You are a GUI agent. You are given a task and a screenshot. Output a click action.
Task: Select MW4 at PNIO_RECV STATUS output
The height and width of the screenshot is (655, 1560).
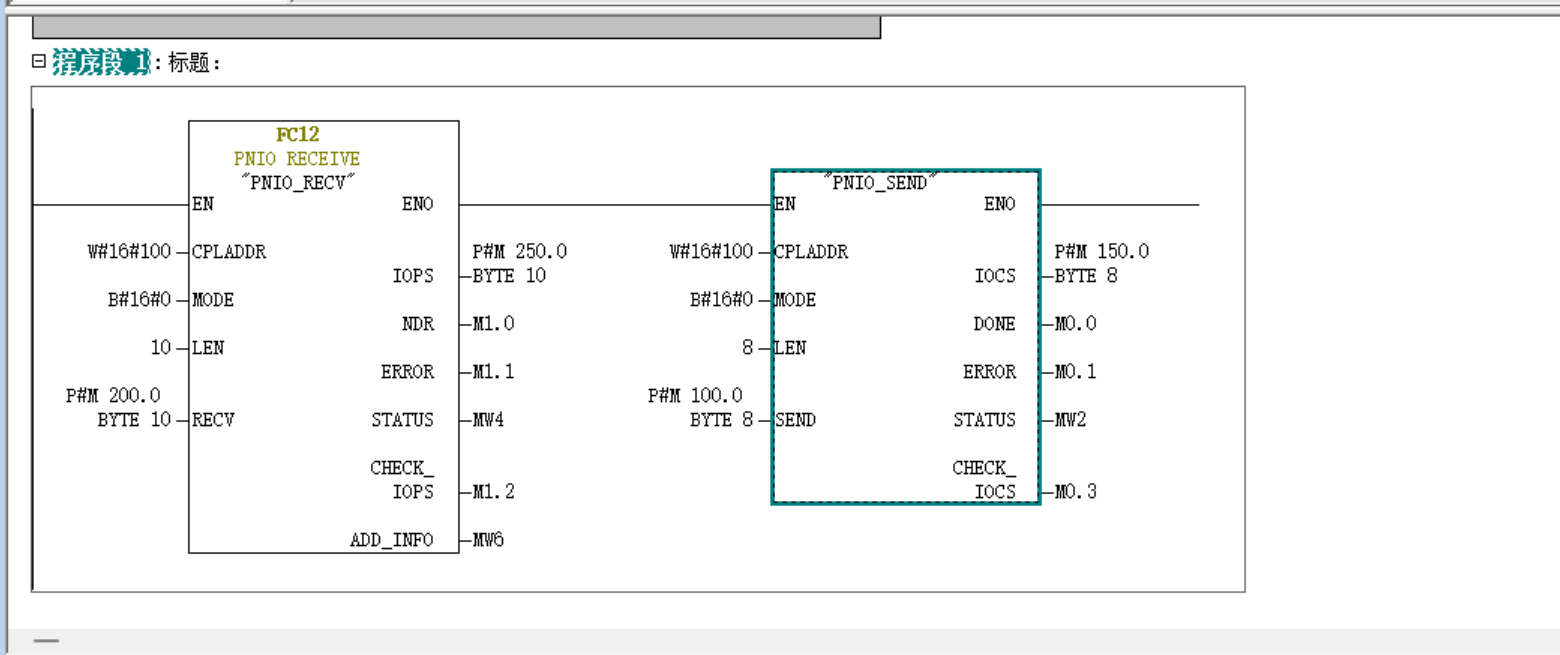(x=488, y=420)
